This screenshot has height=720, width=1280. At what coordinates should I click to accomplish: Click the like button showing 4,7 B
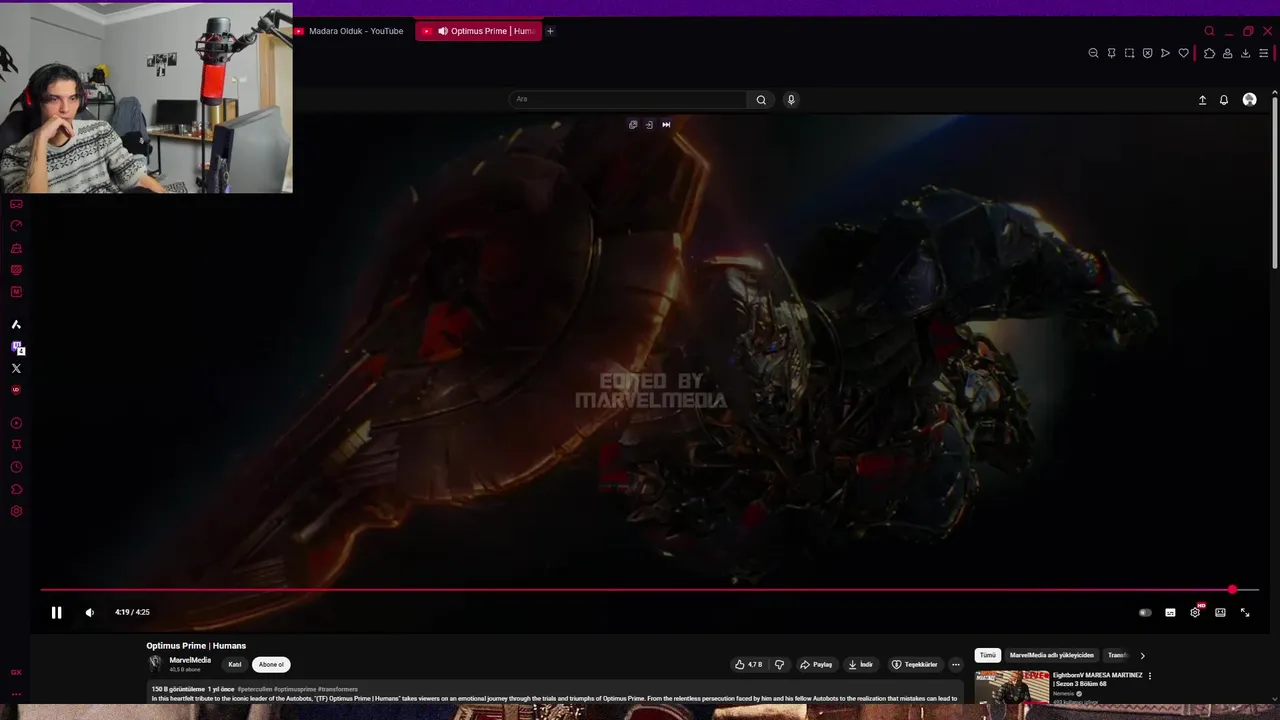(749, 664)
